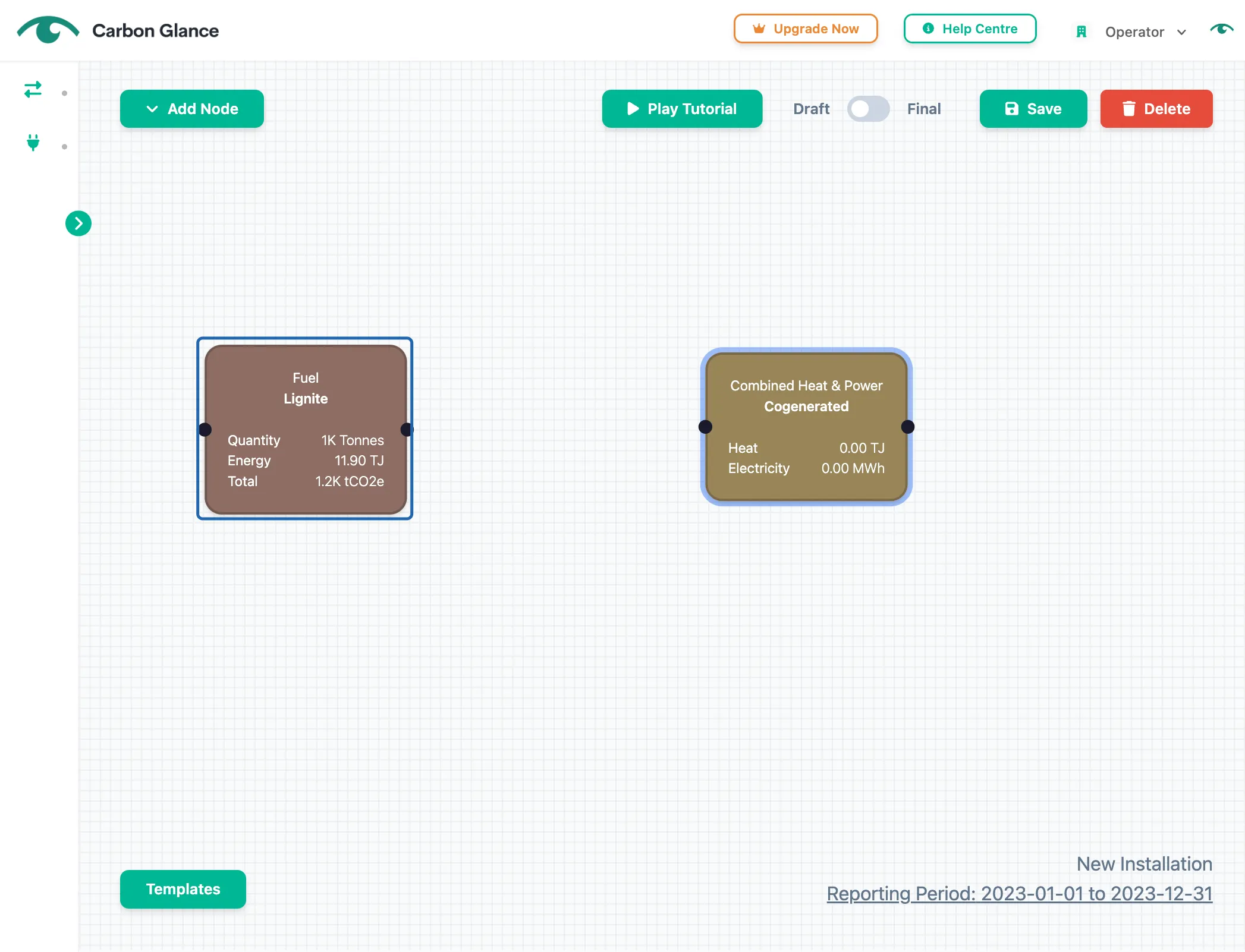
Task: Delete the installation with the red button
Action: tap(1156, 109)
